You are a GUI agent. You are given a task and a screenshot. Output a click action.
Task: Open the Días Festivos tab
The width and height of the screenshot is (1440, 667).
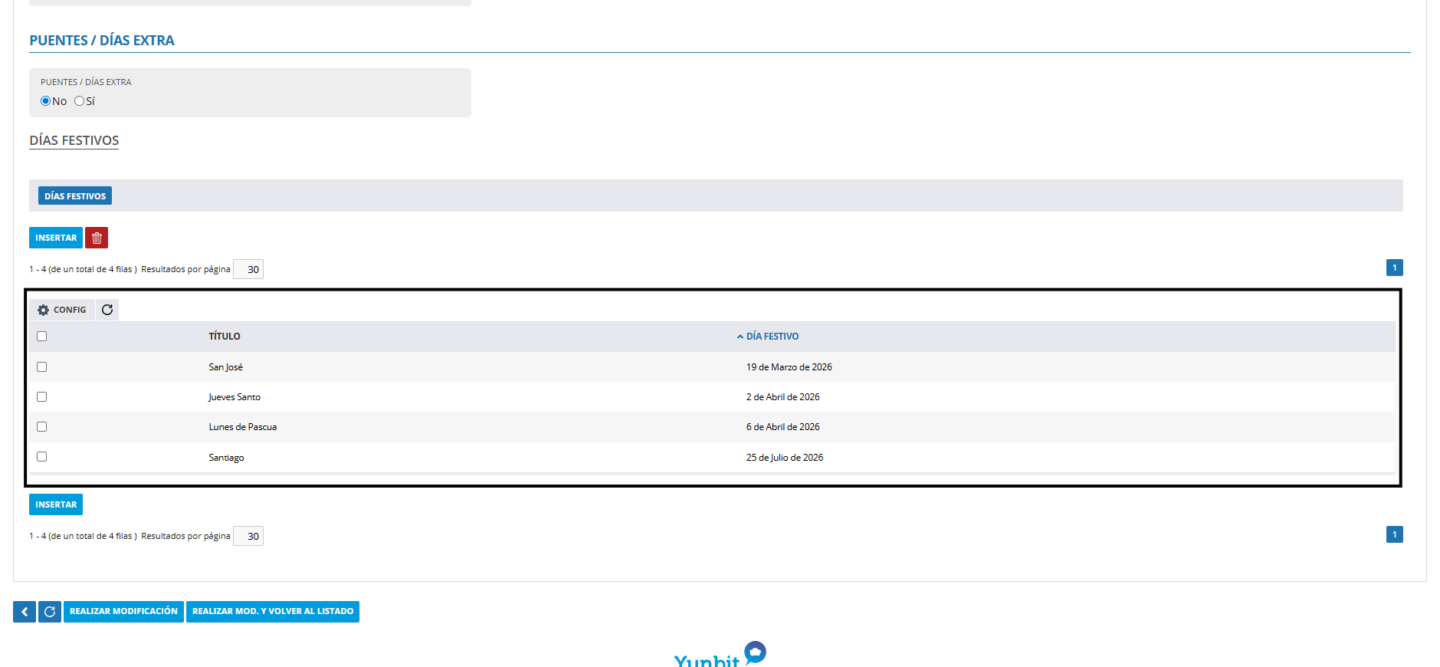75,196
